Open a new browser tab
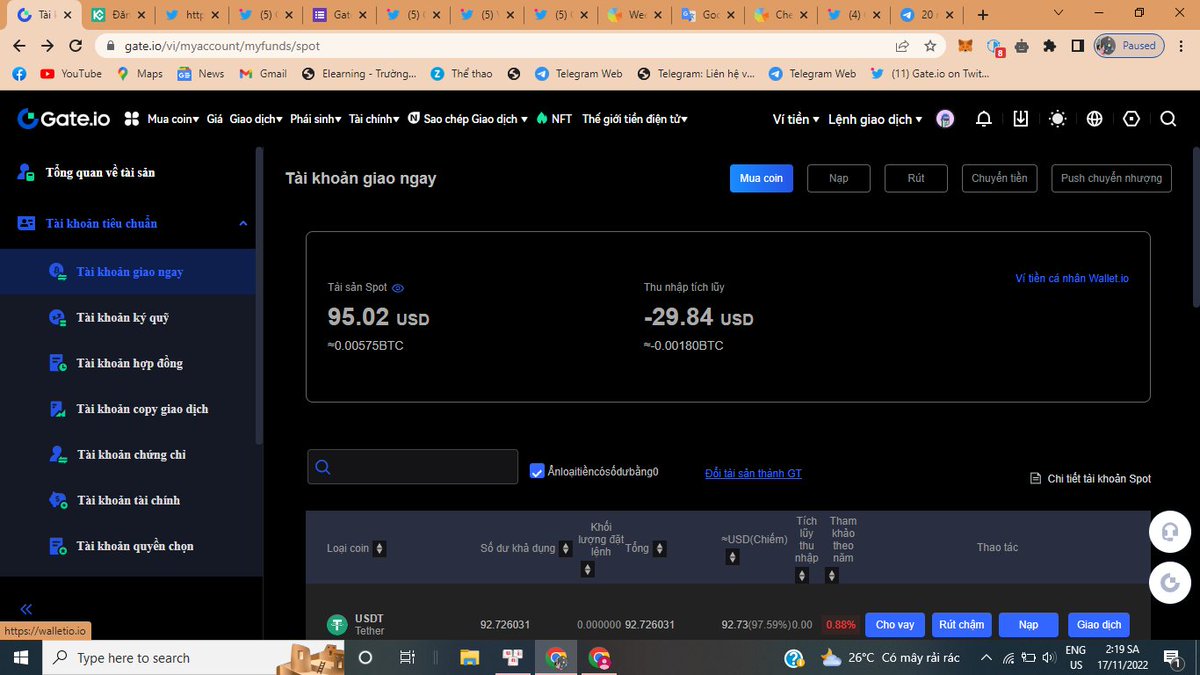This screenshot has height=675, width=1200. point(983,15)
